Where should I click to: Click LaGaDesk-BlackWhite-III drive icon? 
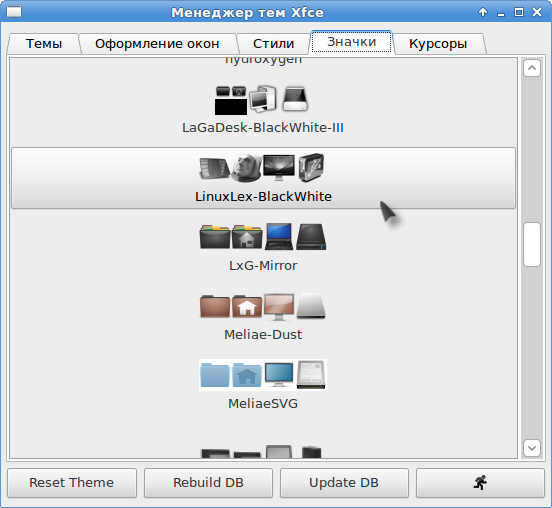point(295,99)
